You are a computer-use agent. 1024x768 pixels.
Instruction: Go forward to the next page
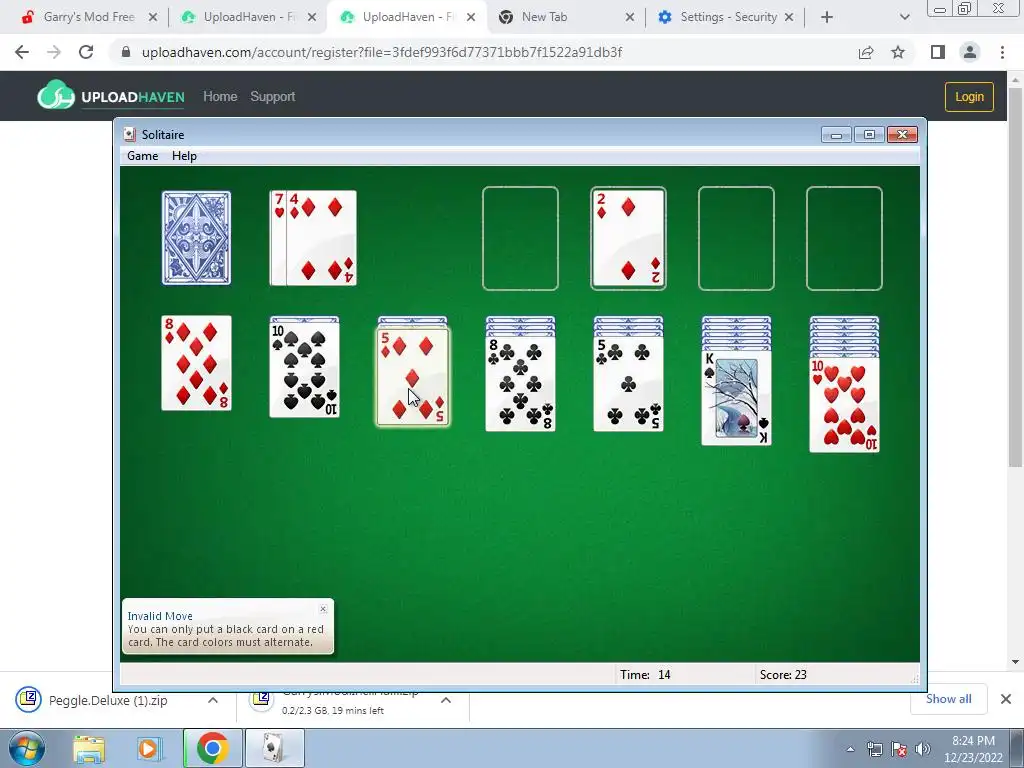[54, 52]
